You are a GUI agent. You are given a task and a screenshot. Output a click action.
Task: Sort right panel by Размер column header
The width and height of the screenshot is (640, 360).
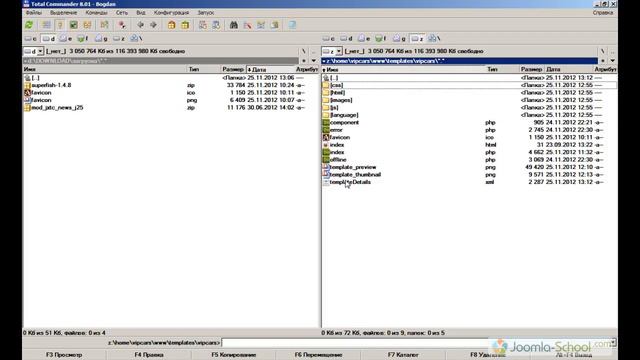pyautogui.click(x=531, y=69)
